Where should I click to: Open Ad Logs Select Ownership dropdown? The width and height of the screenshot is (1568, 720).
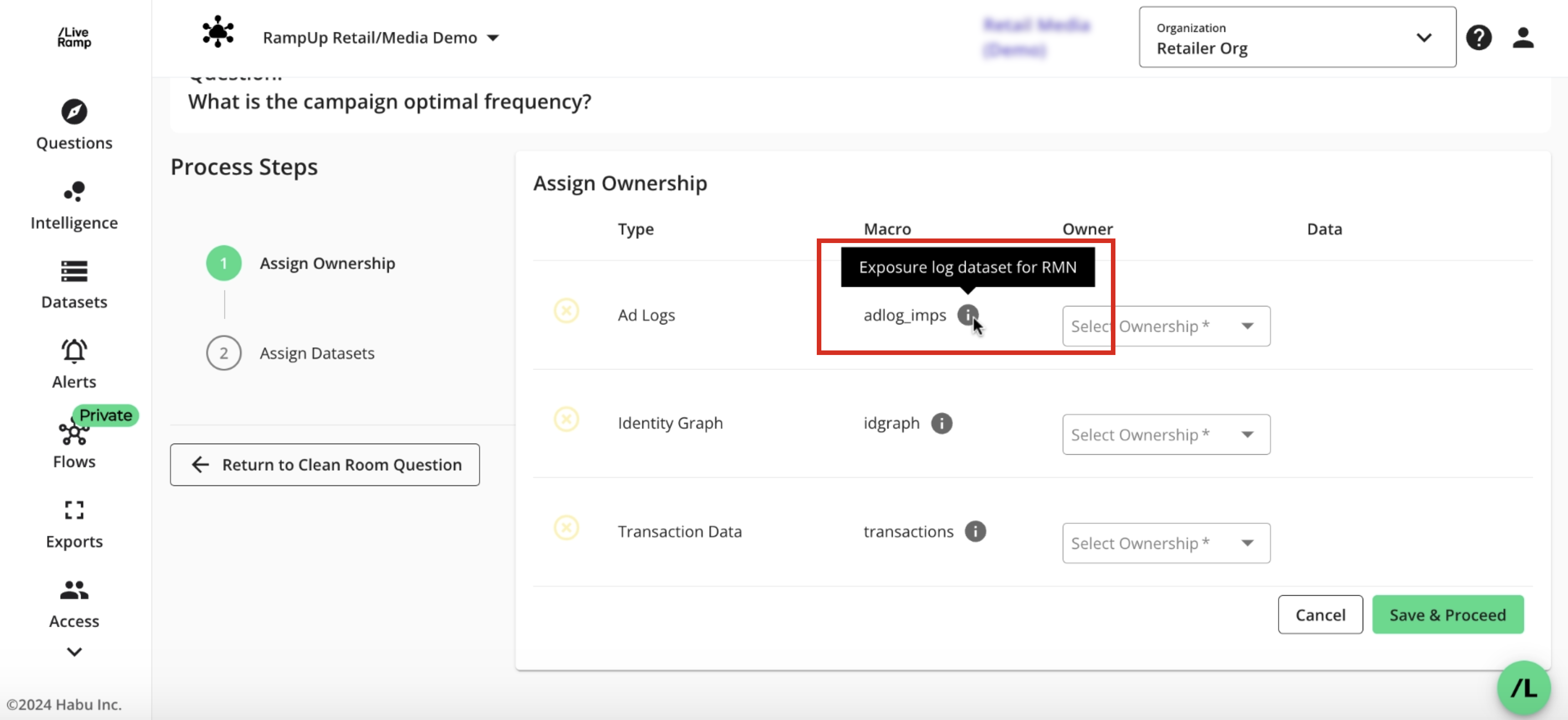(x=1166, y=326)
